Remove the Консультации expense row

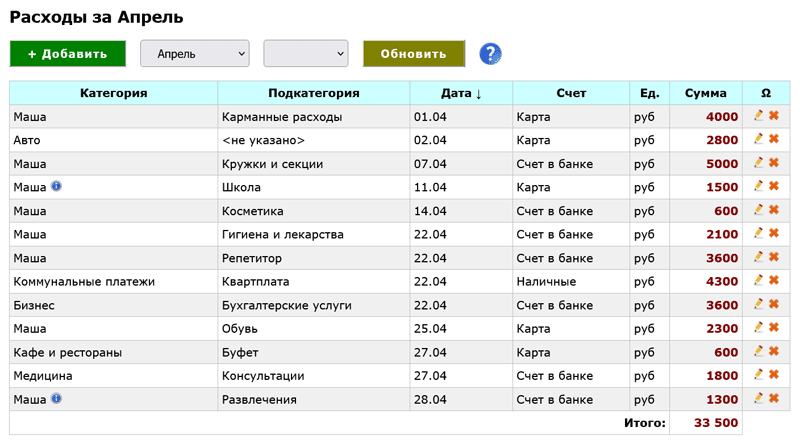tap(773, 374)
